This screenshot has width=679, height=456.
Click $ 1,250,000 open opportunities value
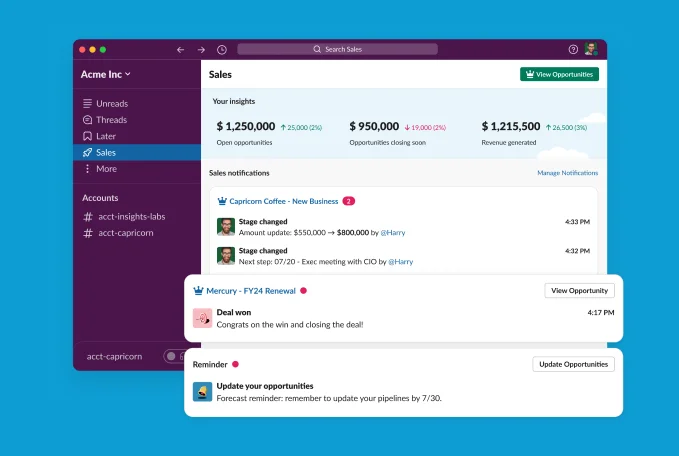click(x=246, y=126)
